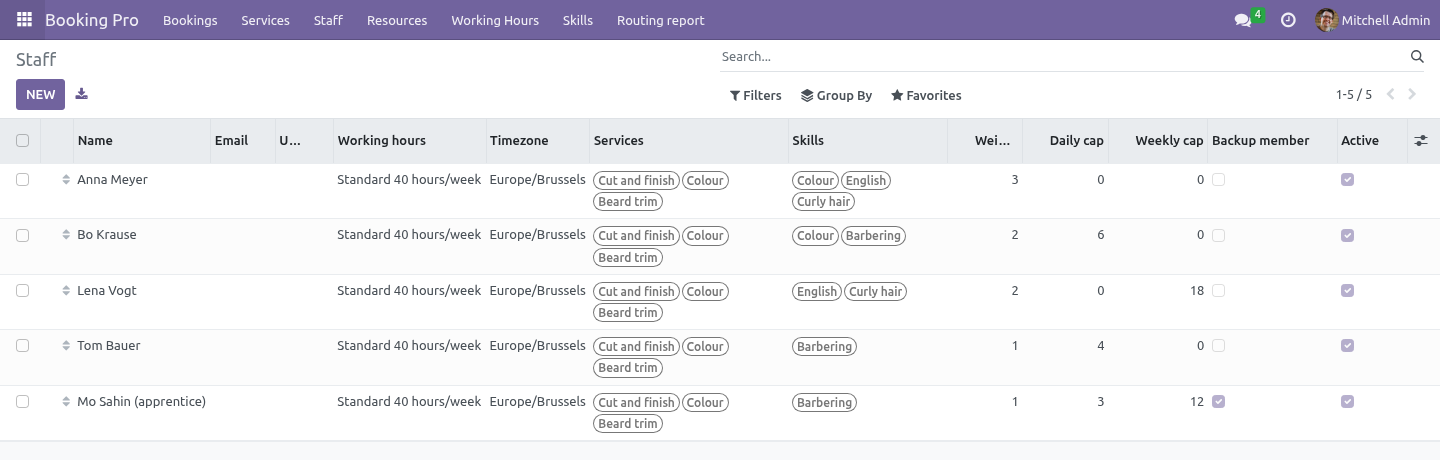The image size is (1440, 460).
Task: Click Lena Vogt Cut and finish tag
Action: (637, 292)
